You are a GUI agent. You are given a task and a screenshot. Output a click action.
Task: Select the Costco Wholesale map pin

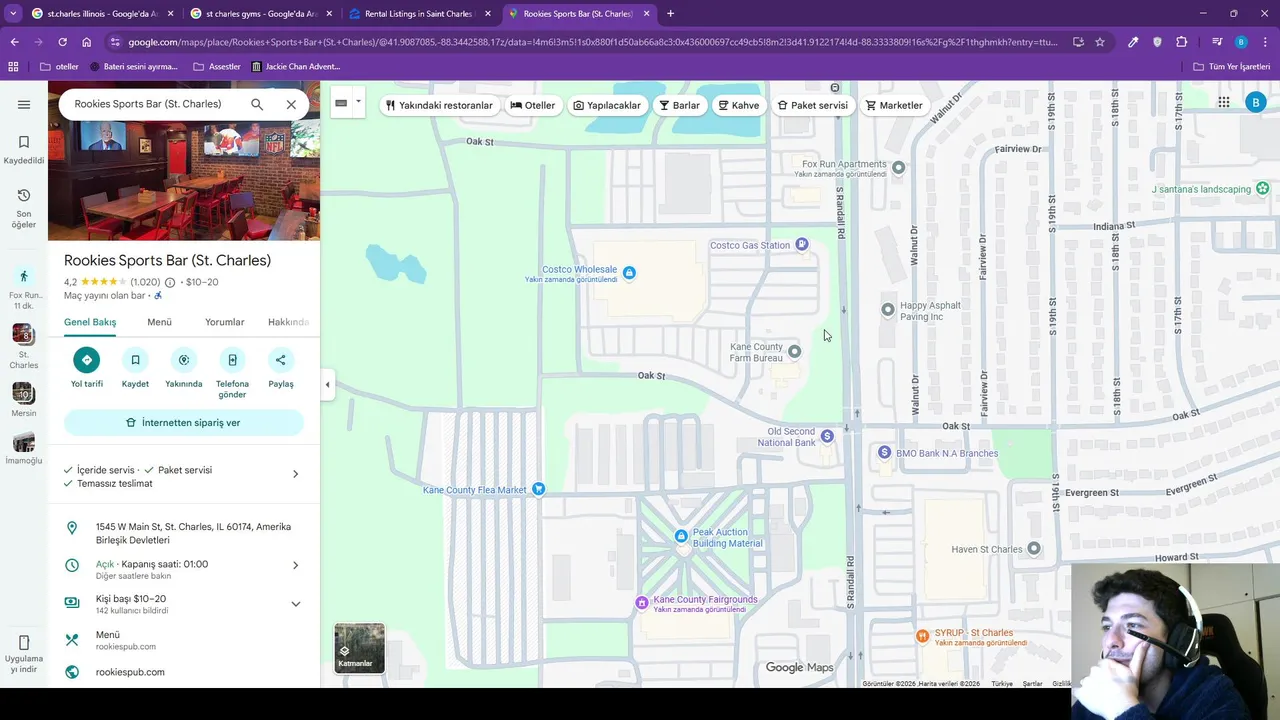point(629,273)
